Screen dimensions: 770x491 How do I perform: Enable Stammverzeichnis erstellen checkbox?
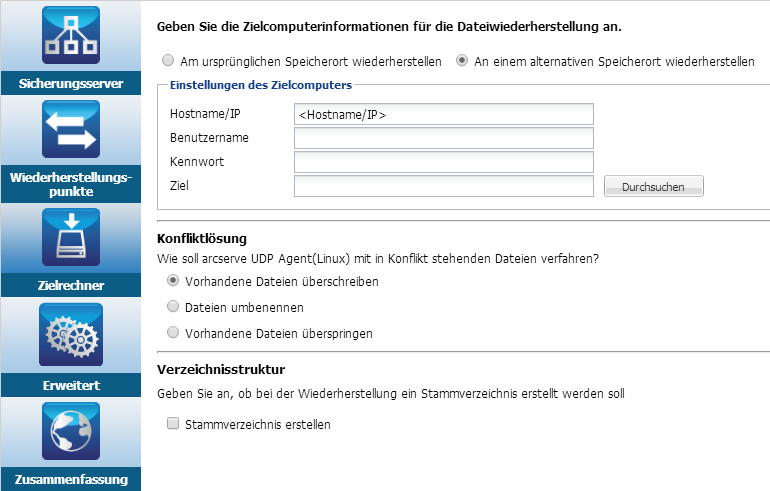coord(173,423)
